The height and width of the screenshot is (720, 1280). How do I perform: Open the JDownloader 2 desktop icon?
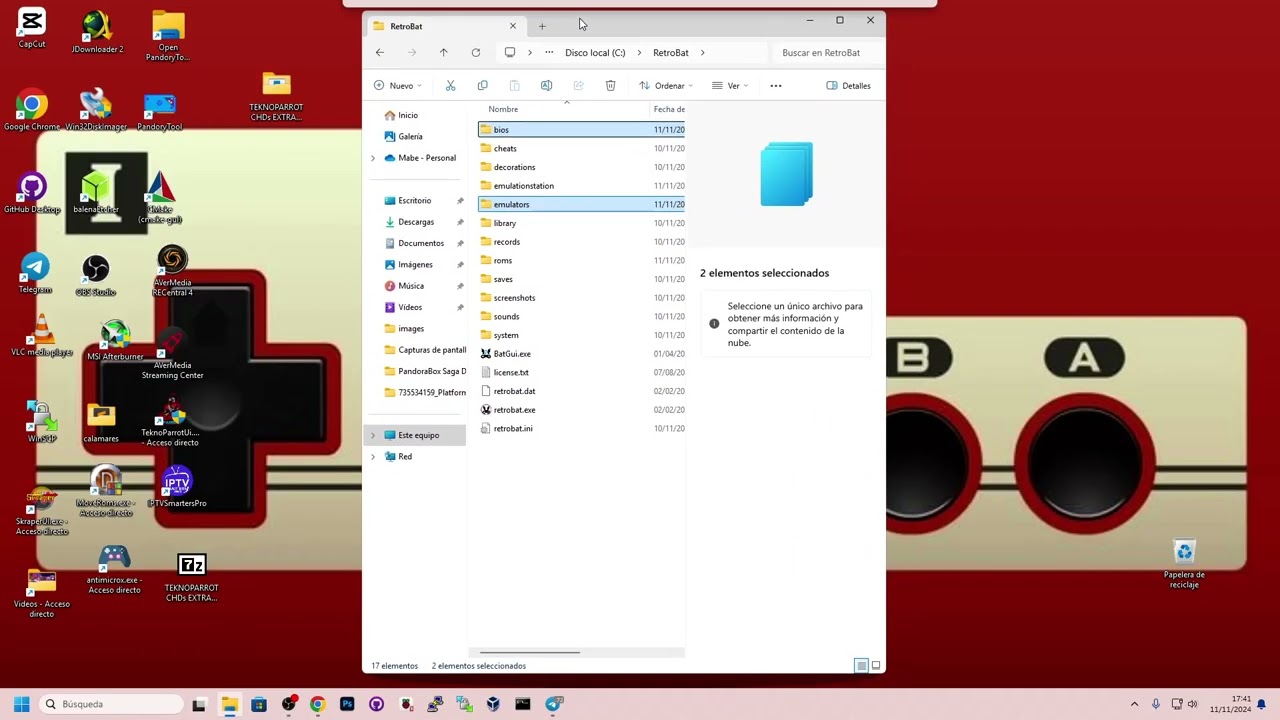click(97, 32)
